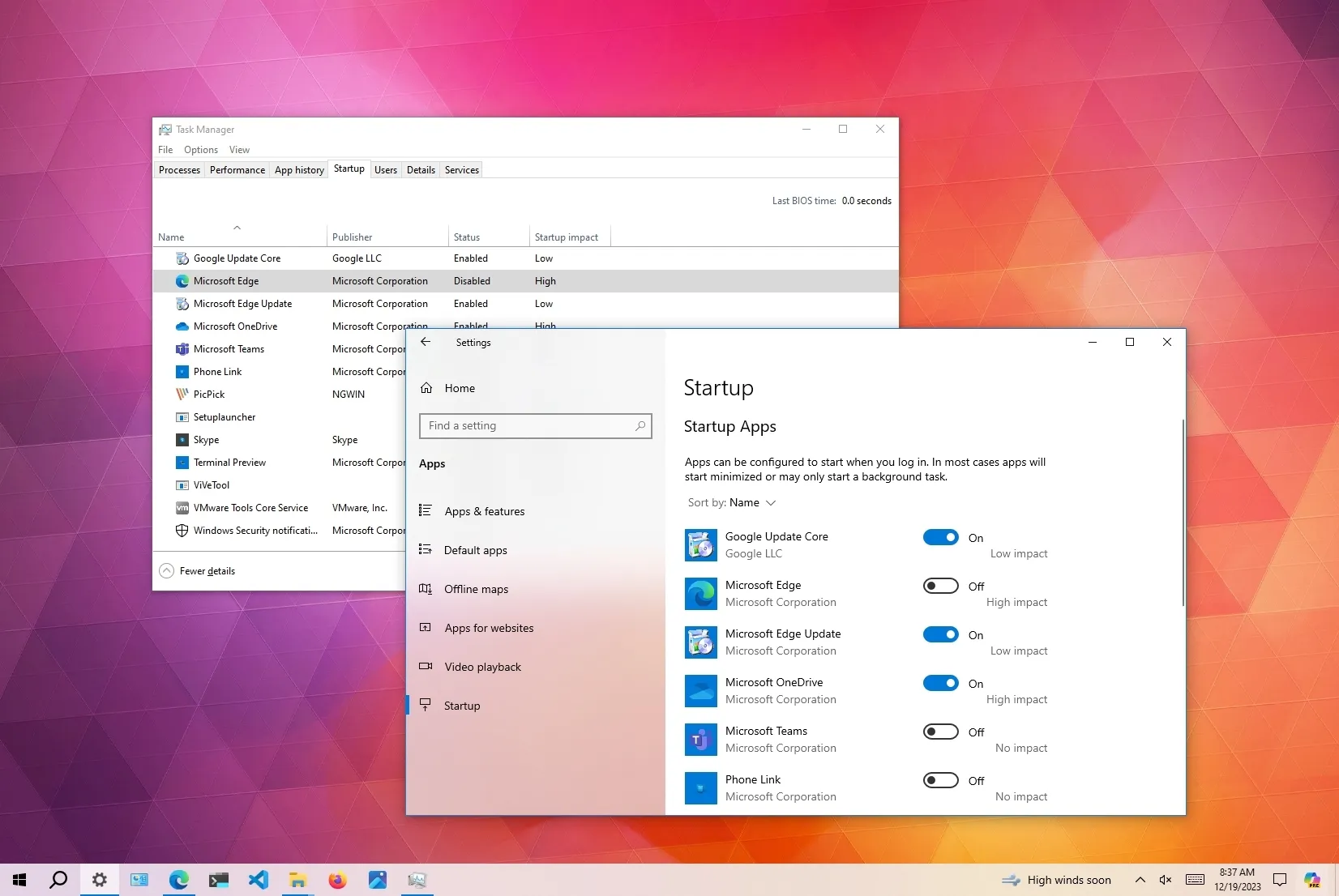Turn off Google Update Core startup toggle
The image size is (1339, 896).
[x=941, y=537]
